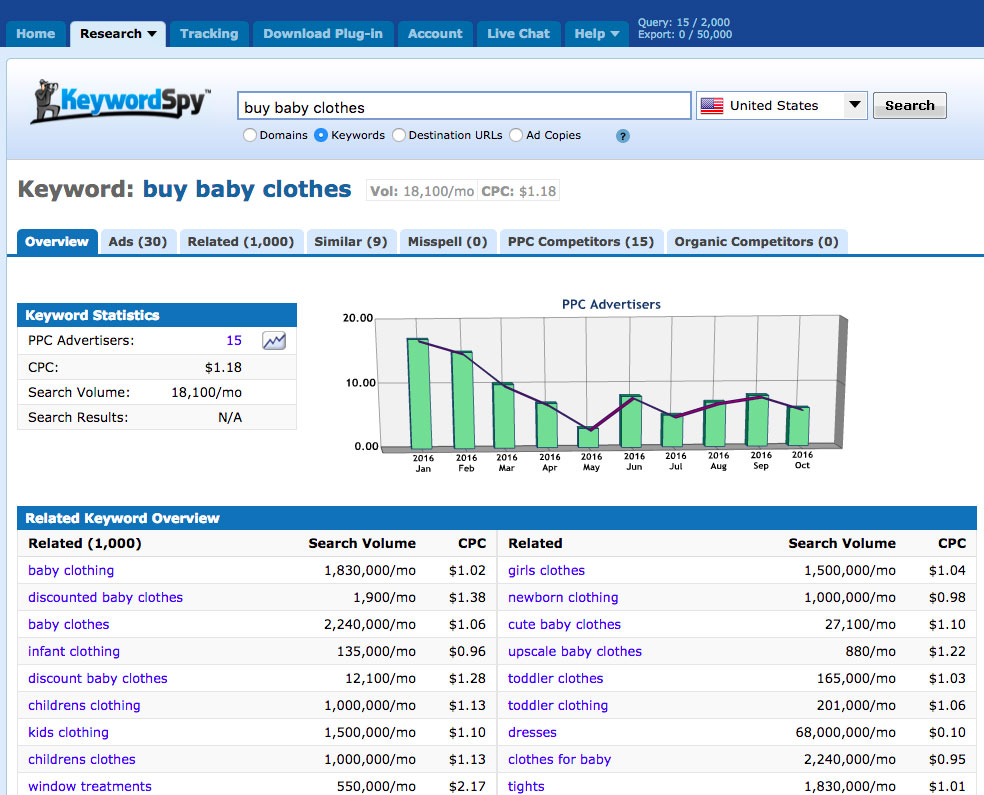
Task: Select the Ad Copies radio button
Action: coord(516,135)
